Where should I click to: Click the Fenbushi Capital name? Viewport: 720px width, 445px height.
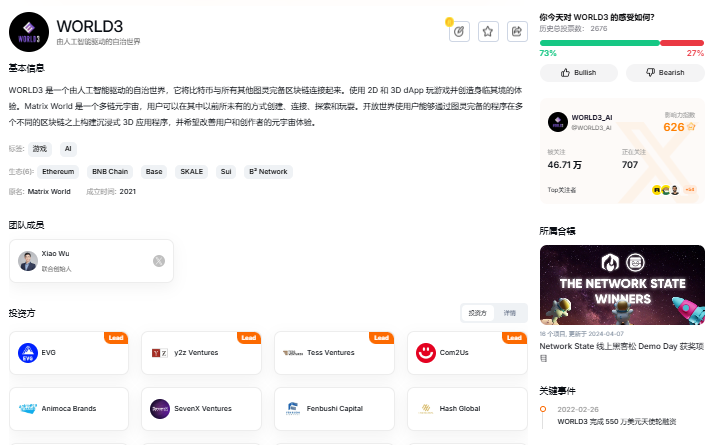click(x=335, y=409)
